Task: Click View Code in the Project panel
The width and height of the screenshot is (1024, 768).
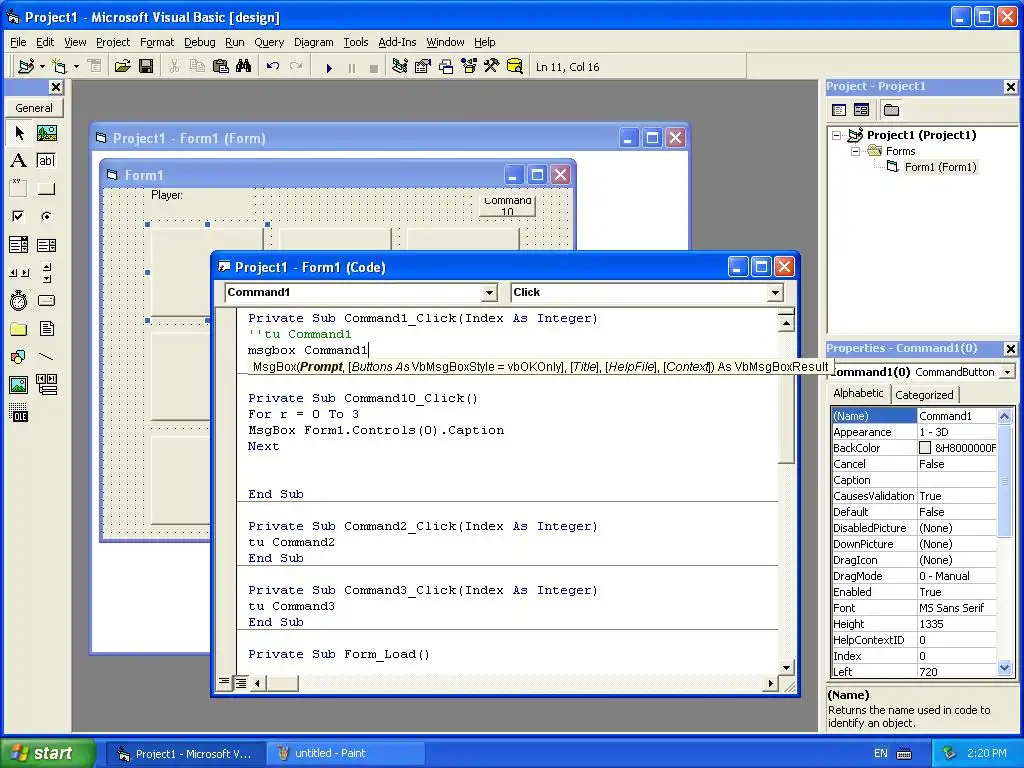Action: [839, 110]
